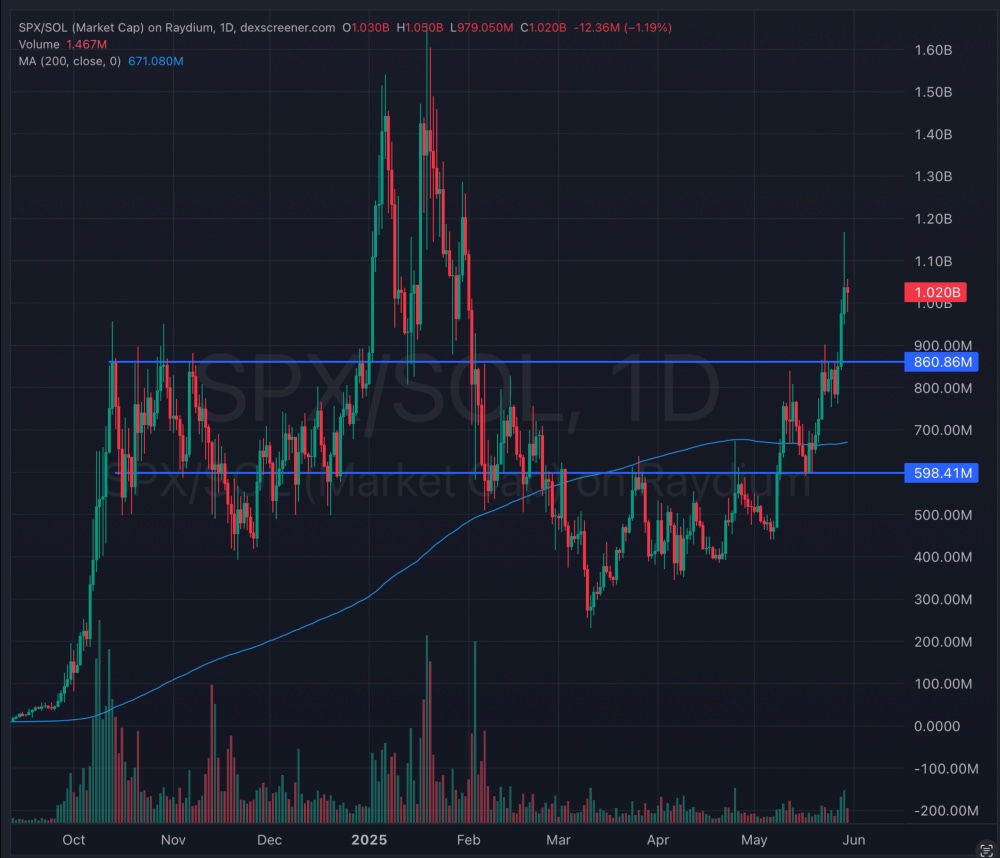Click the H1.050B high value in header
This screenshot has height=858, width=1000.
coord(420,27)
